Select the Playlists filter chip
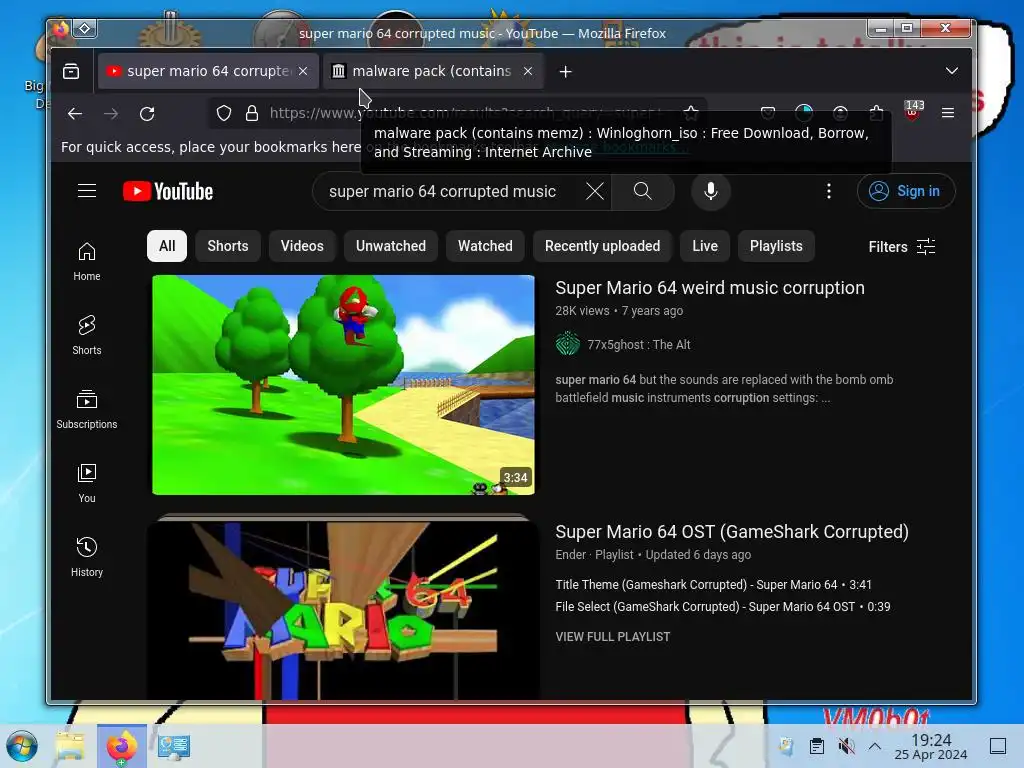Screen dimensions: 1024x768 click(776, 246)
